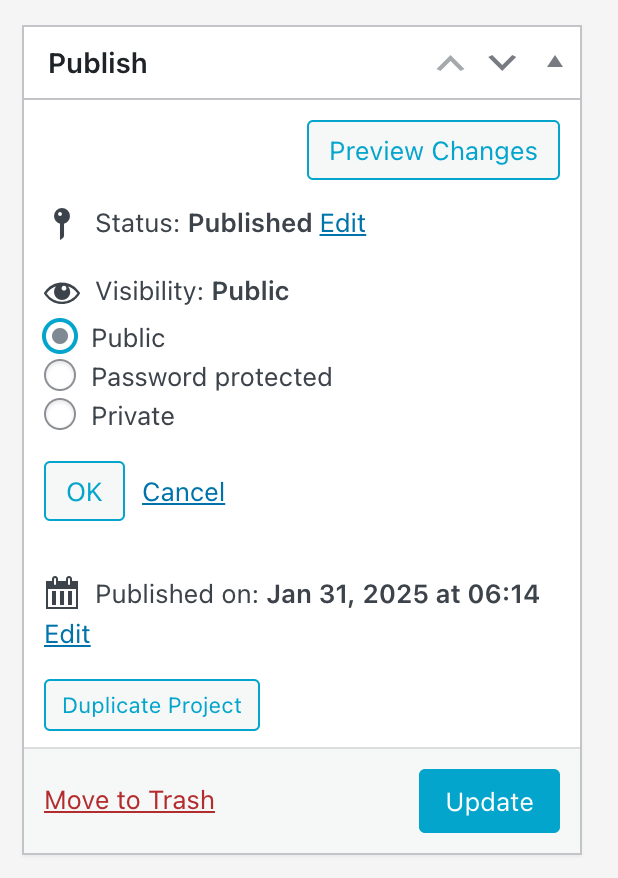The image size is (618, 878).
Task: Open the Move to Trash link
Action: pos(129,800)
